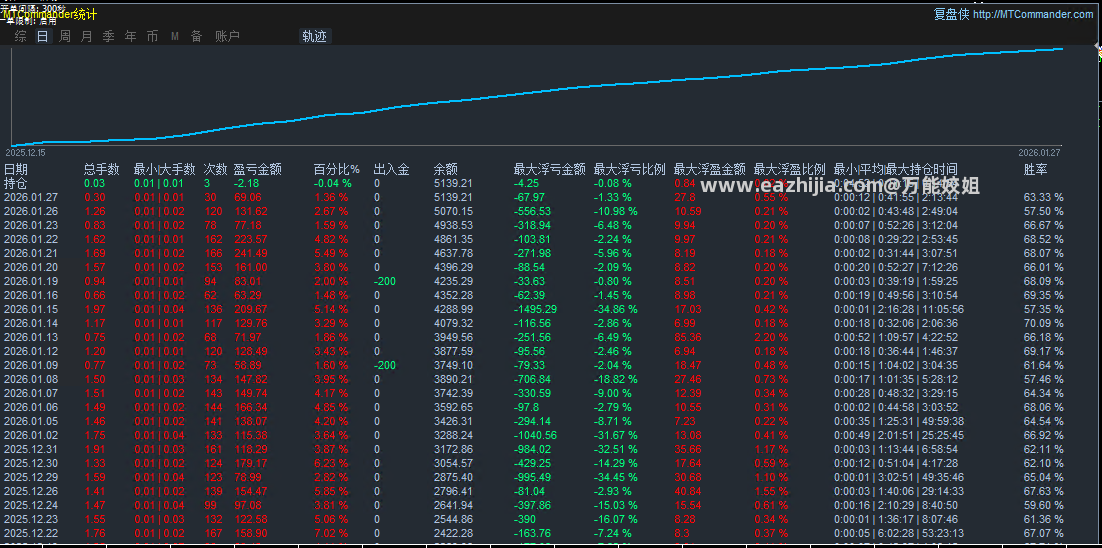
Task: Click win rate 59.60 % for 2025.12.24
Action: (x=1044, y=507)
